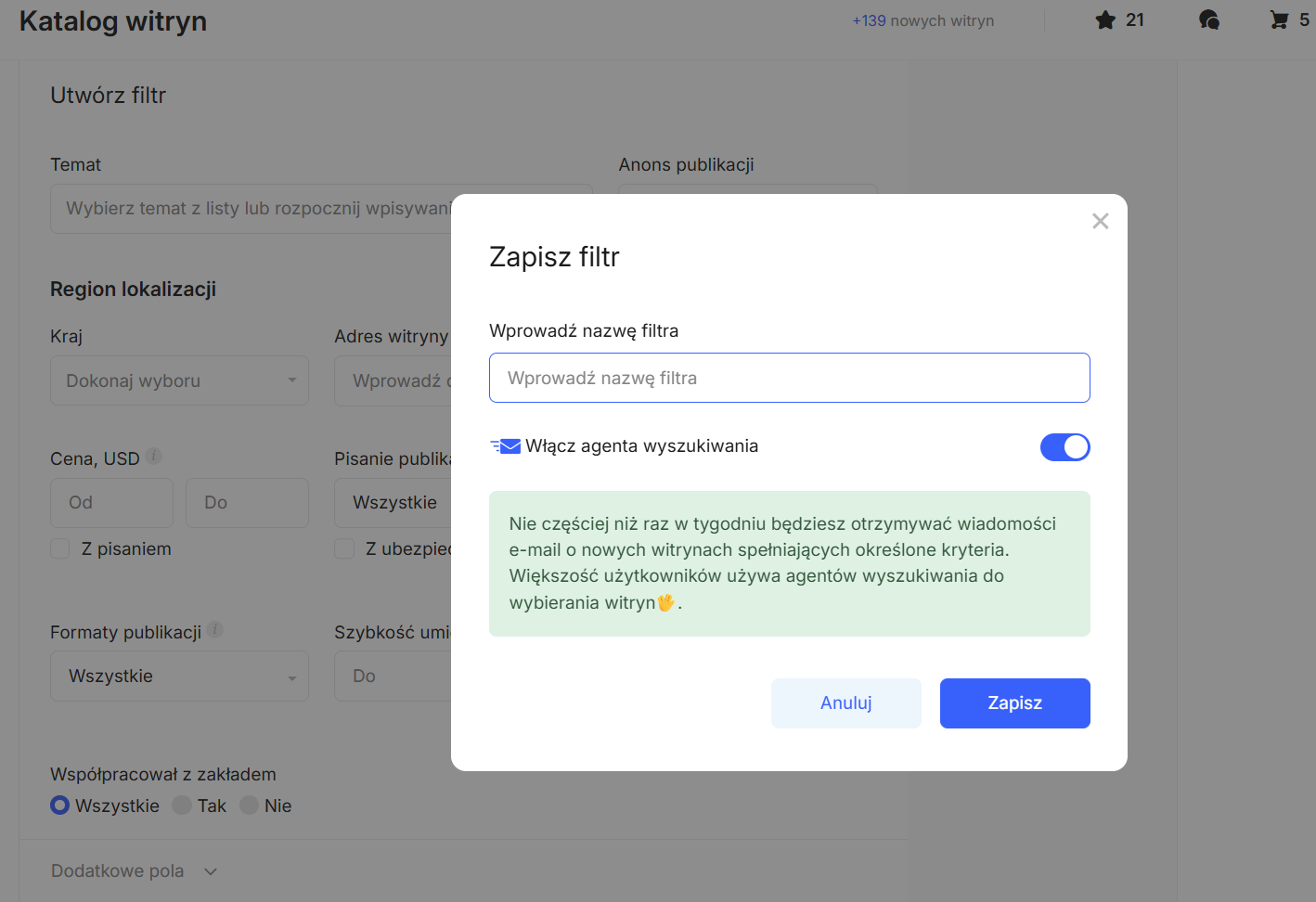Image resolution: width=1316 pixels, height=902 pixels.
Task: Open the Formaty publikacji dropdown
Action: (179, 676)
